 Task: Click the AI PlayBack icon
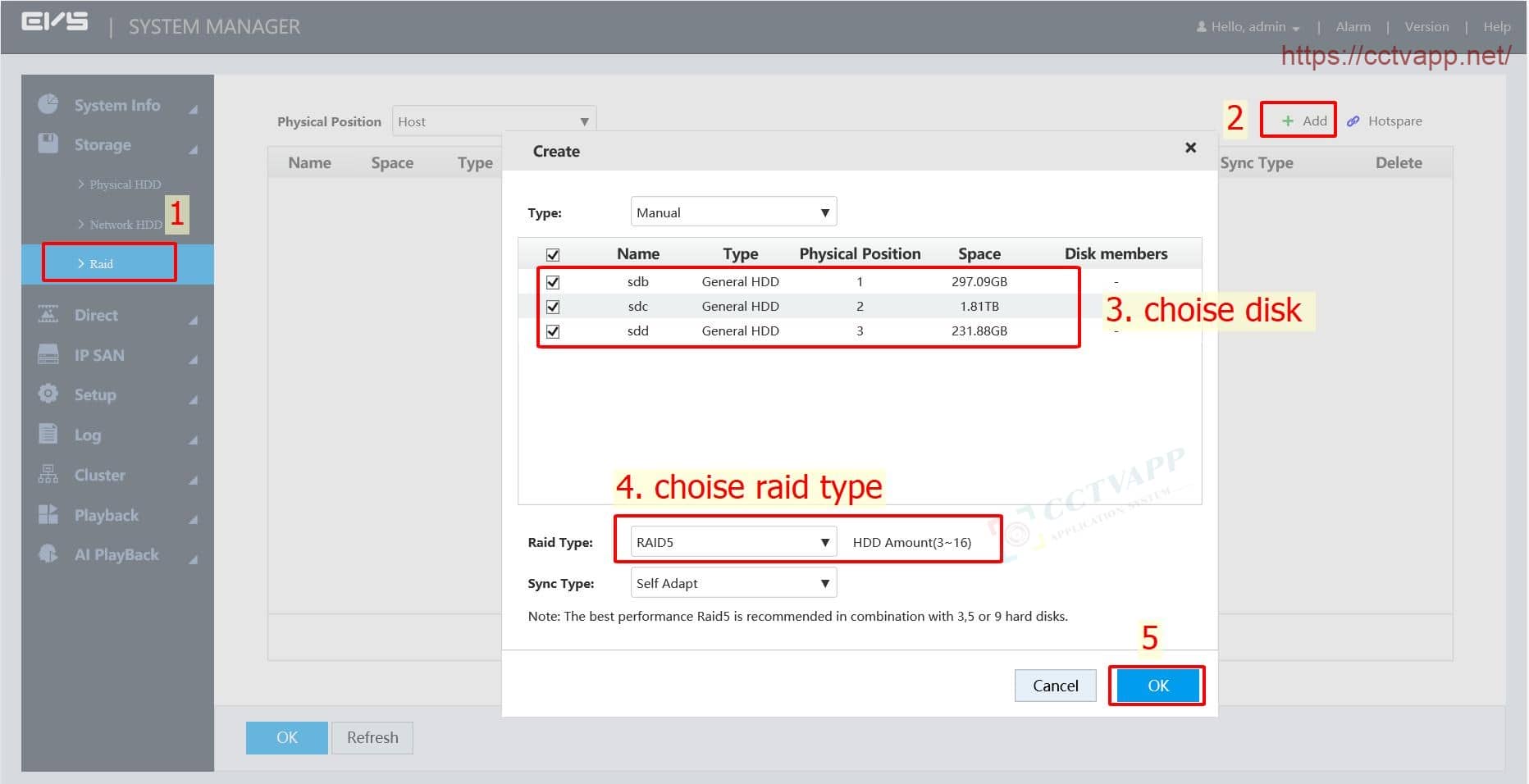[48, 554]
